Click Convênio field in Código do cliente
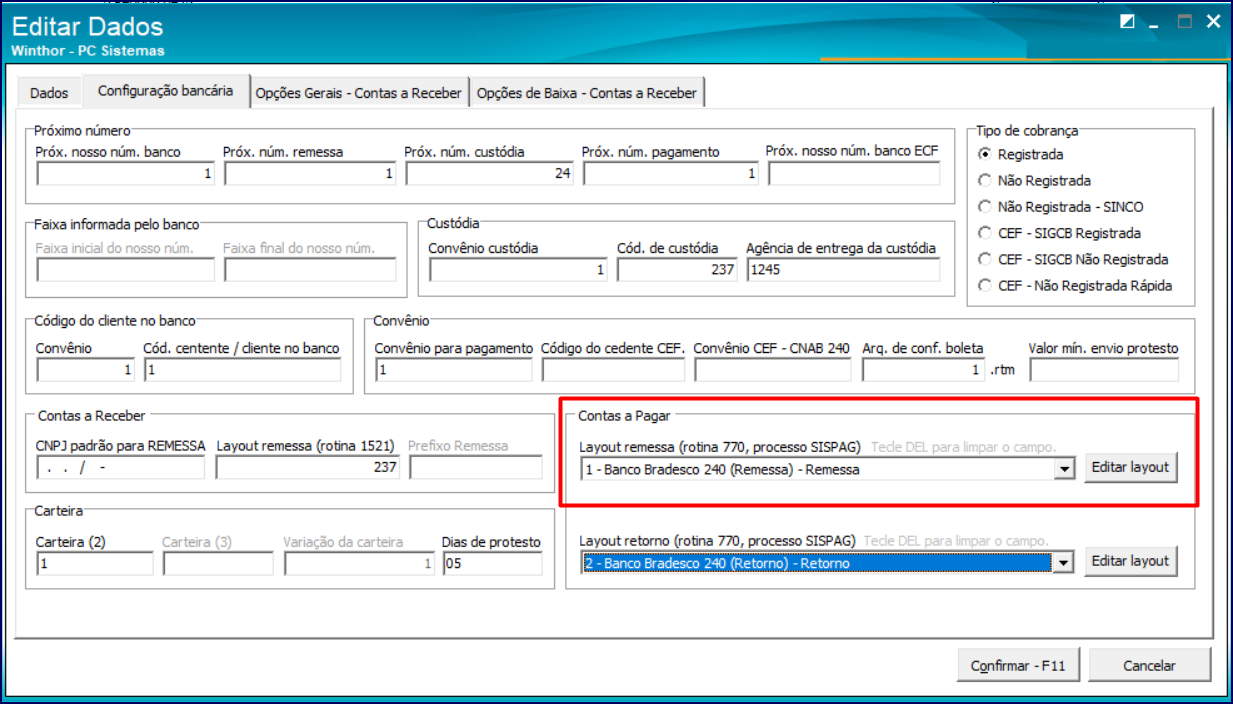1233x704 pixels. (x=86, y=370)
